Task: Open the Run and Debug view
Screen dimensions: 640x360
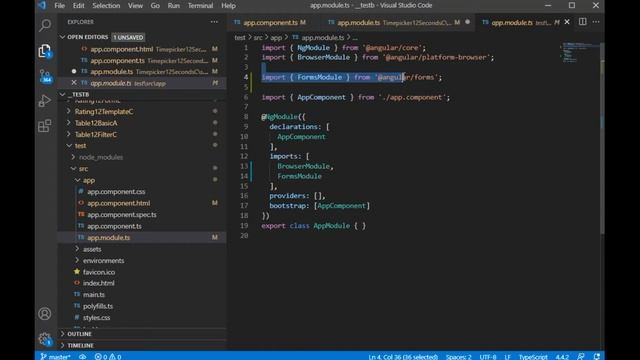Action: pos(45,100)
